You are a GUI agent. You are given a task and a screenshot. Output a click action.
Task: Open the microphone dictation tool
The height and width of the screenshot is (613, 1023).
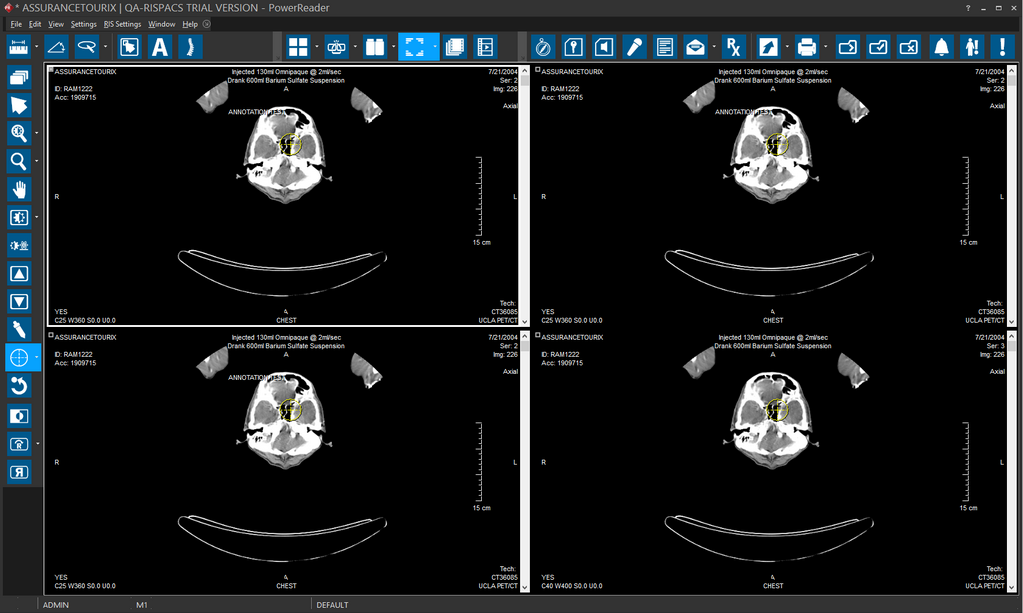click(x=634, y=47)
